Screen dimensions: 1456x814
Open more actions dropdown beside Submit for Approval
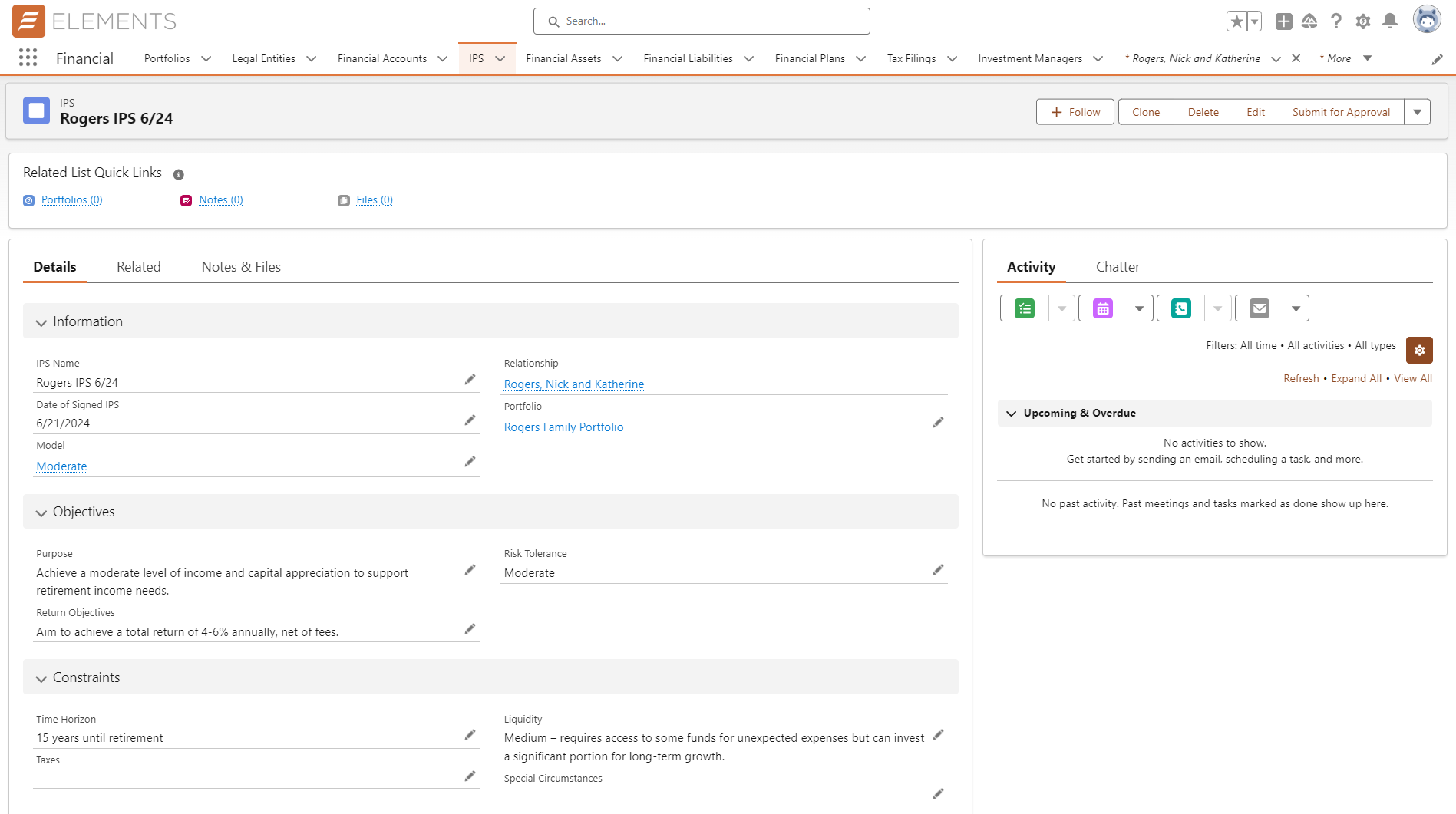pyautogui.click(x=1417, y=112)
